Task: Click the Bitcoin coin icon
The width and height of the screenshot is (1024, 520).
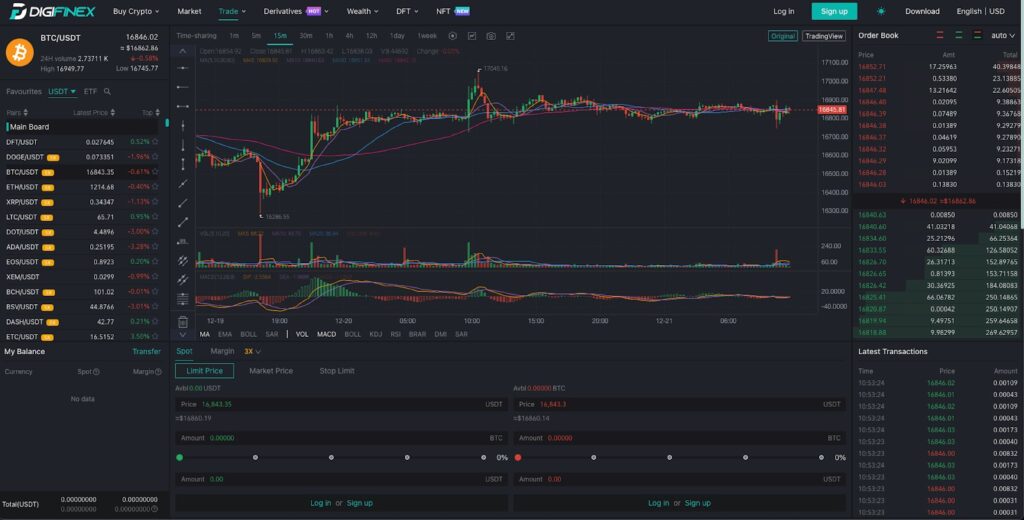Action: [20, 52]
